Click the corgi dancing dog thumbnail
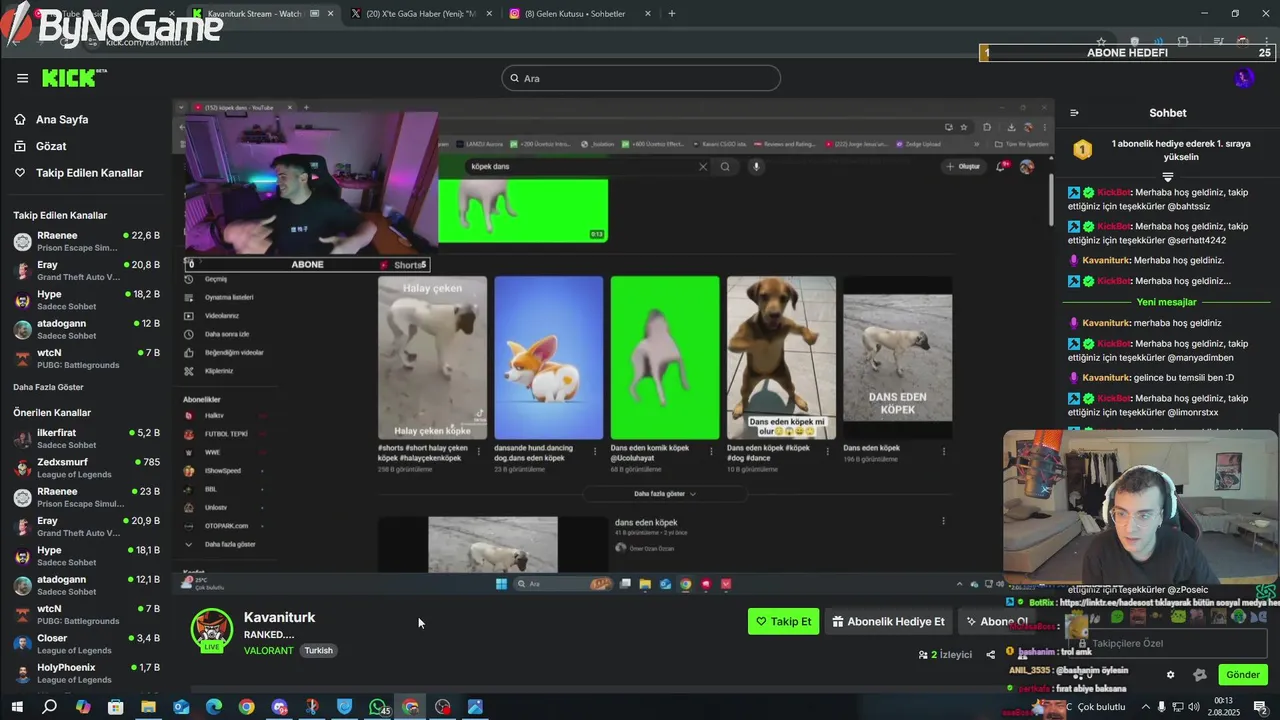The width and height of the screenshot is (1280, 720). 548,358
